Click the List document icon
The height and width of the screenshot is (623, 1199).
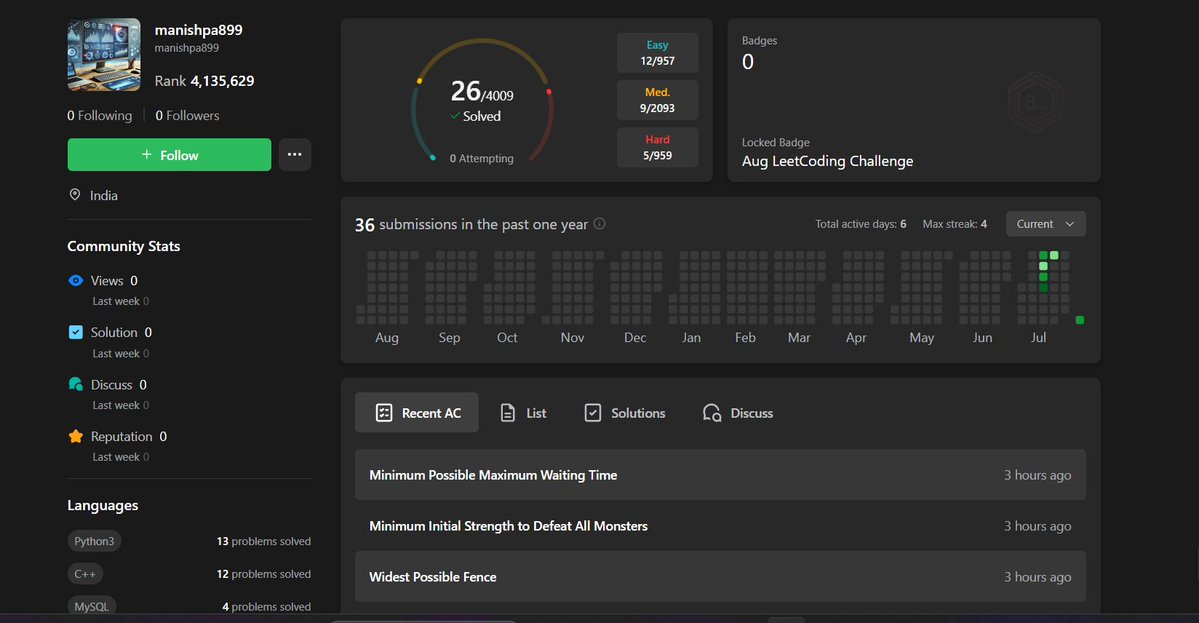coord(508,413)
